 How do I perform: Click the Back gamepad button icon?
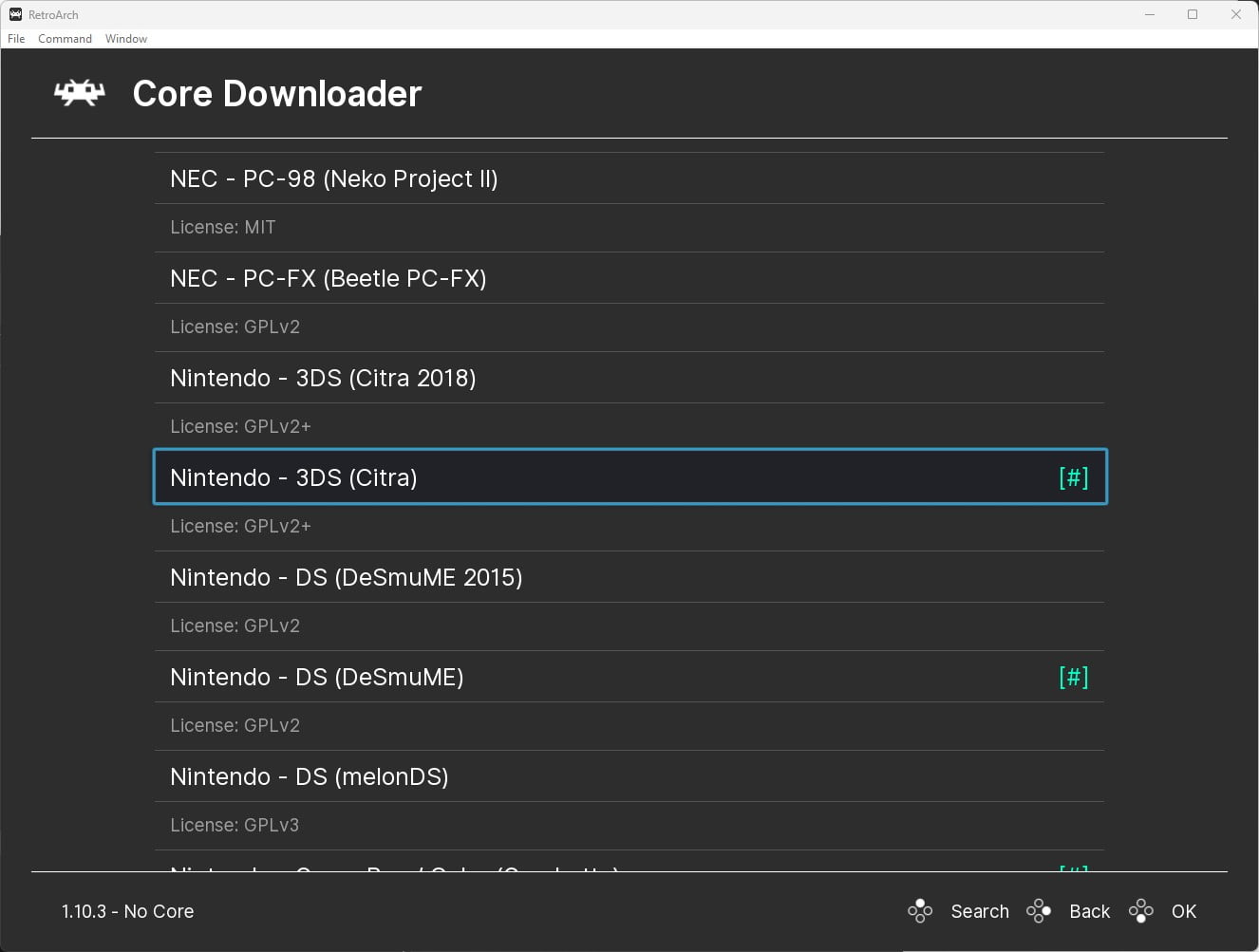tap(1039, 910)
